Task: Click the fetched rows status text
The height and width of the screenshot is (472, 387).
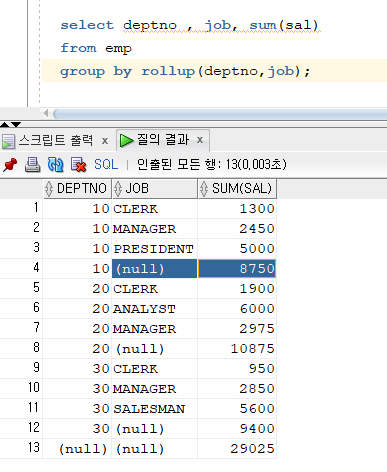Action: 212,165
